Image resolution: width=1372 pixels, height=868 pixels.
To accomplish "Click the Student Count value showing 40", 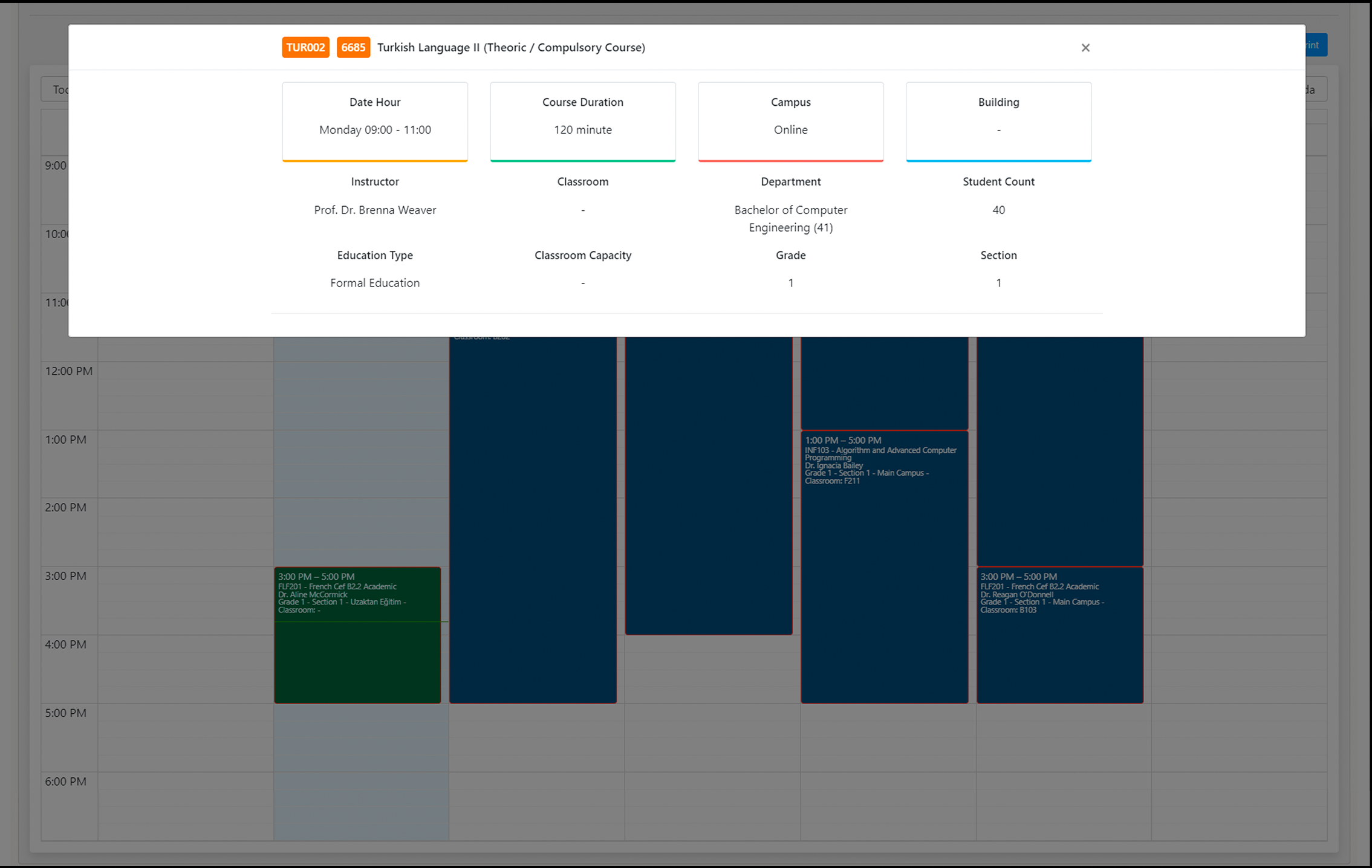I will 998,210.
